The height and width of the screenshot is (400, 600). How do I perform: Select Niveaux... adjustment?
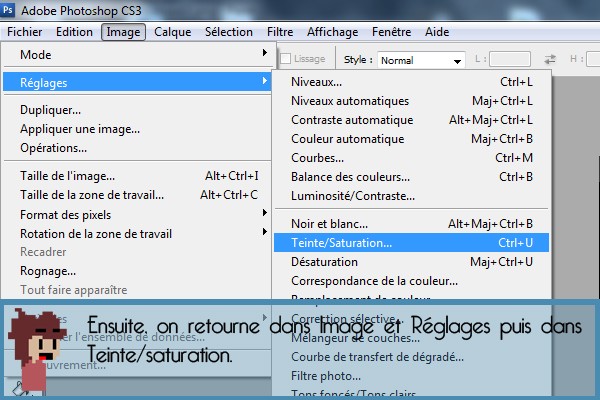click(411, 82)
